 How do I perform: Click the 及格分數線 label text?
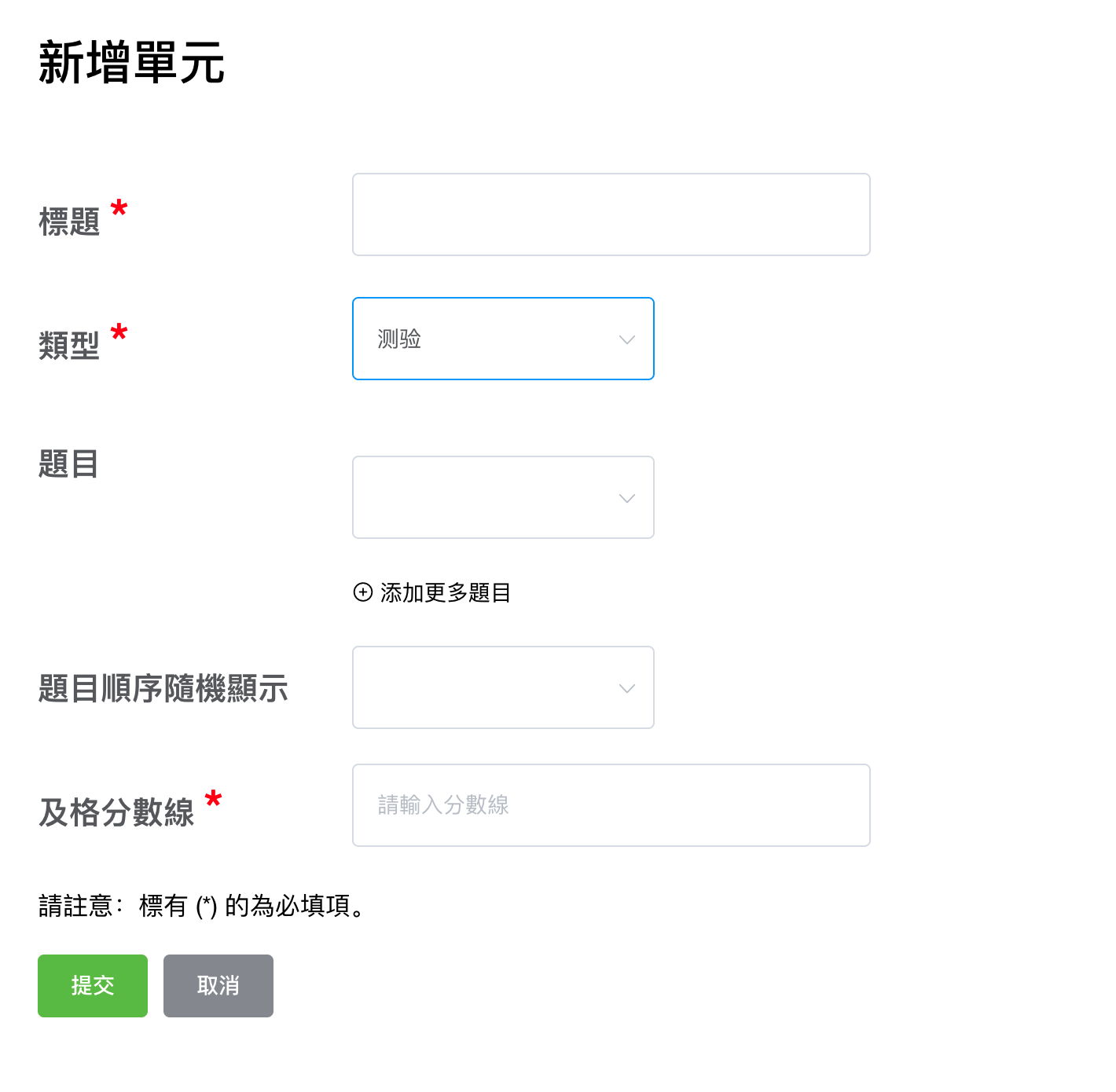(x=116, y=812)
